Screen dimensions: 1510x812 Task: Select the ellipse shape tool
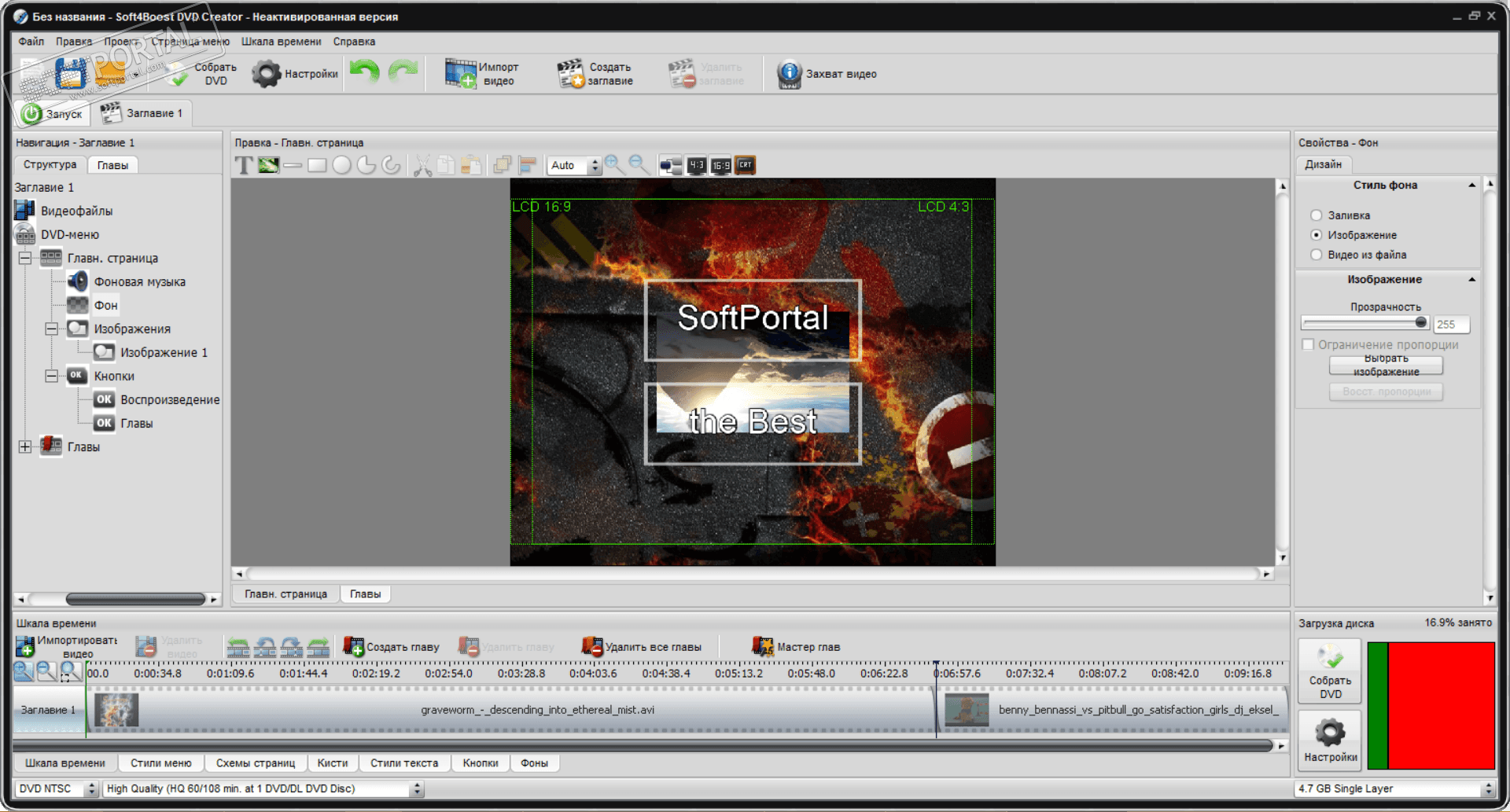click(x=341, y=165)
